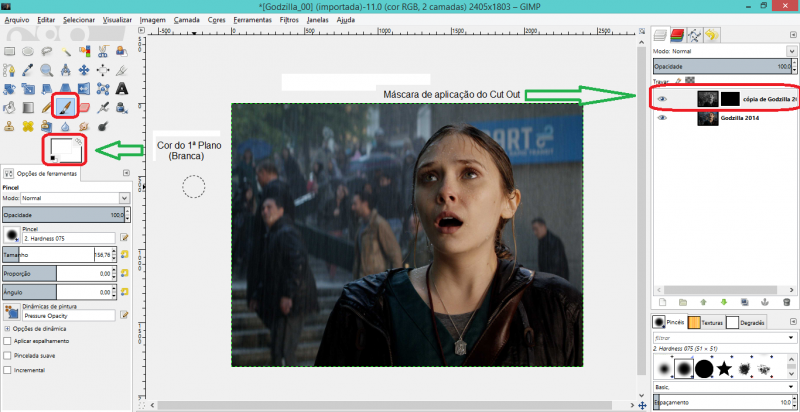Open the Filtros menu
Image resolution: width=800 pixels, height=412 pixels.
[x=289, y=19]
